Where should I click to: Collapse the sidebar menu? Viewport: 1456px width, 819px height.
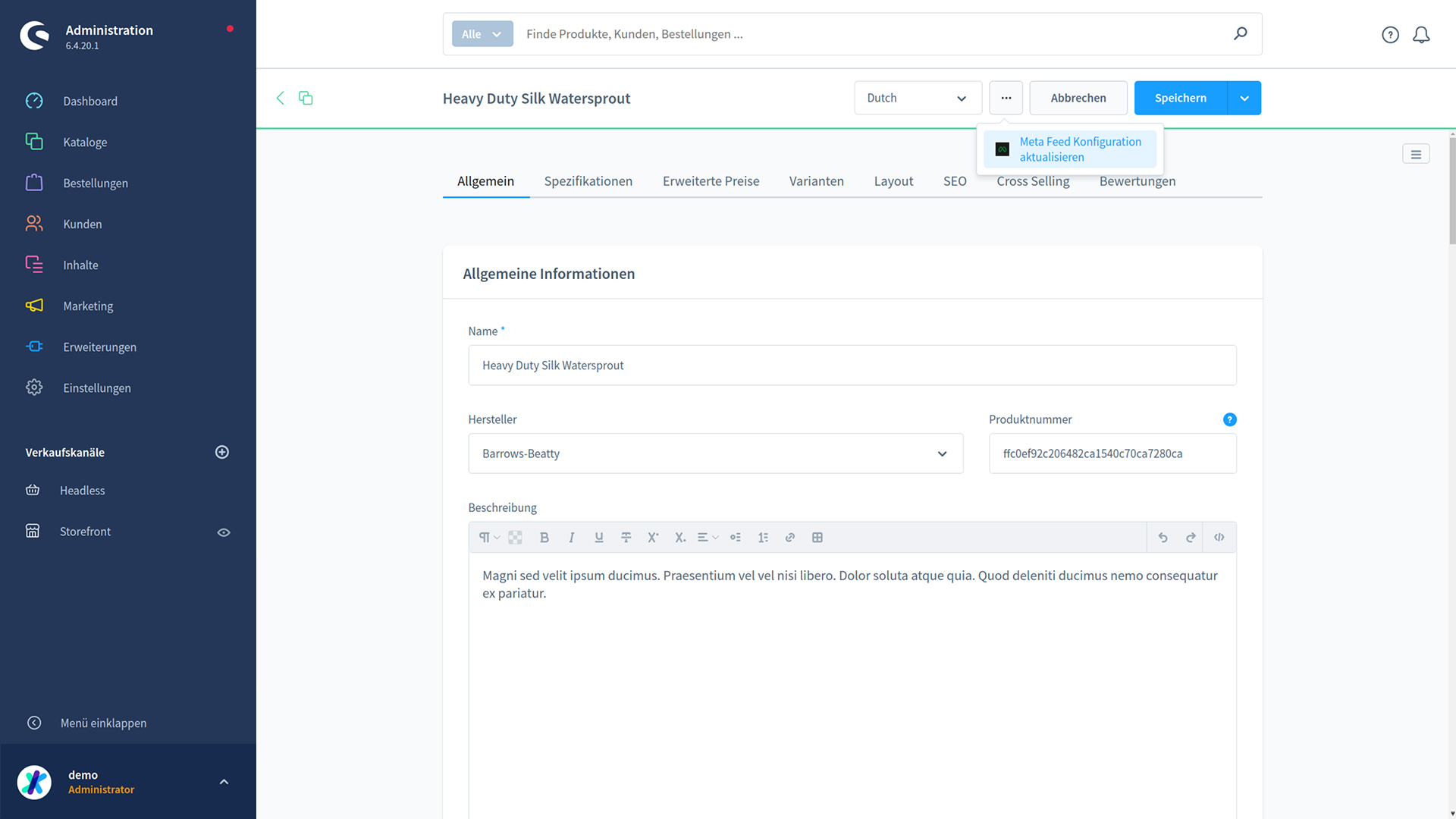pos(103,723)
